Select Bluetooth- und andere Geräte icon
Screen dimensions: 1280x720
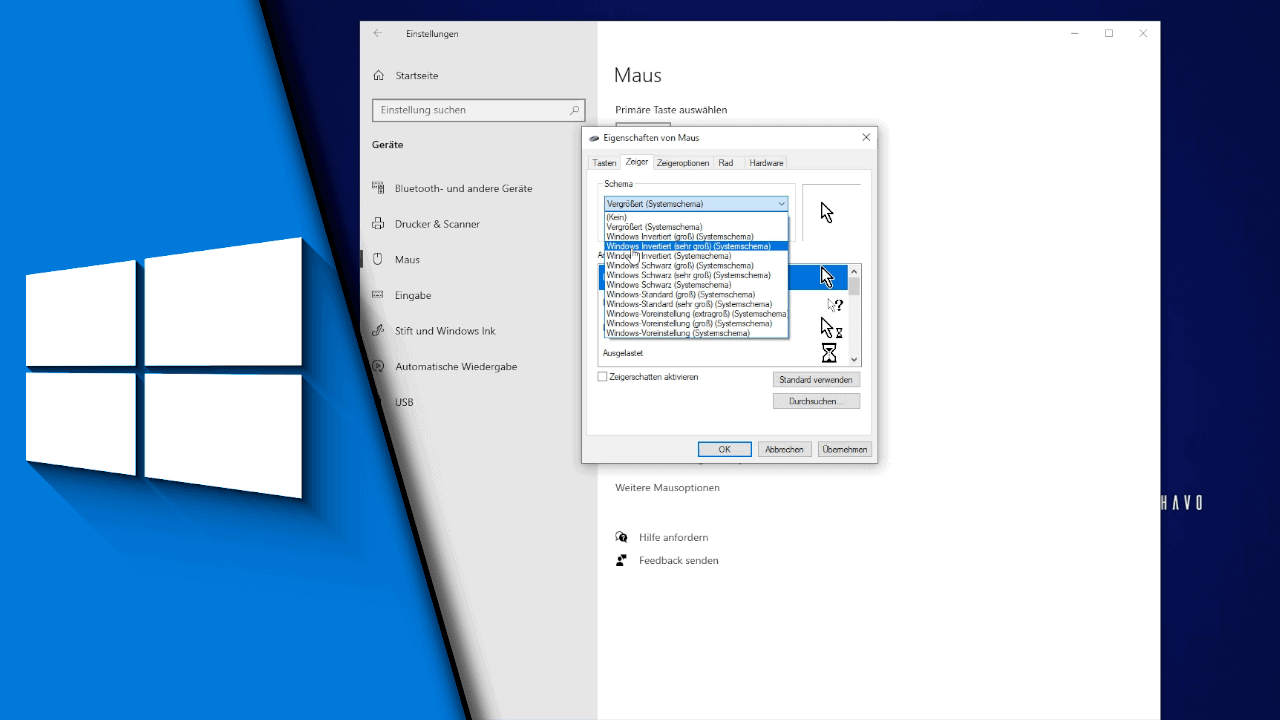[x=378, y=188]
